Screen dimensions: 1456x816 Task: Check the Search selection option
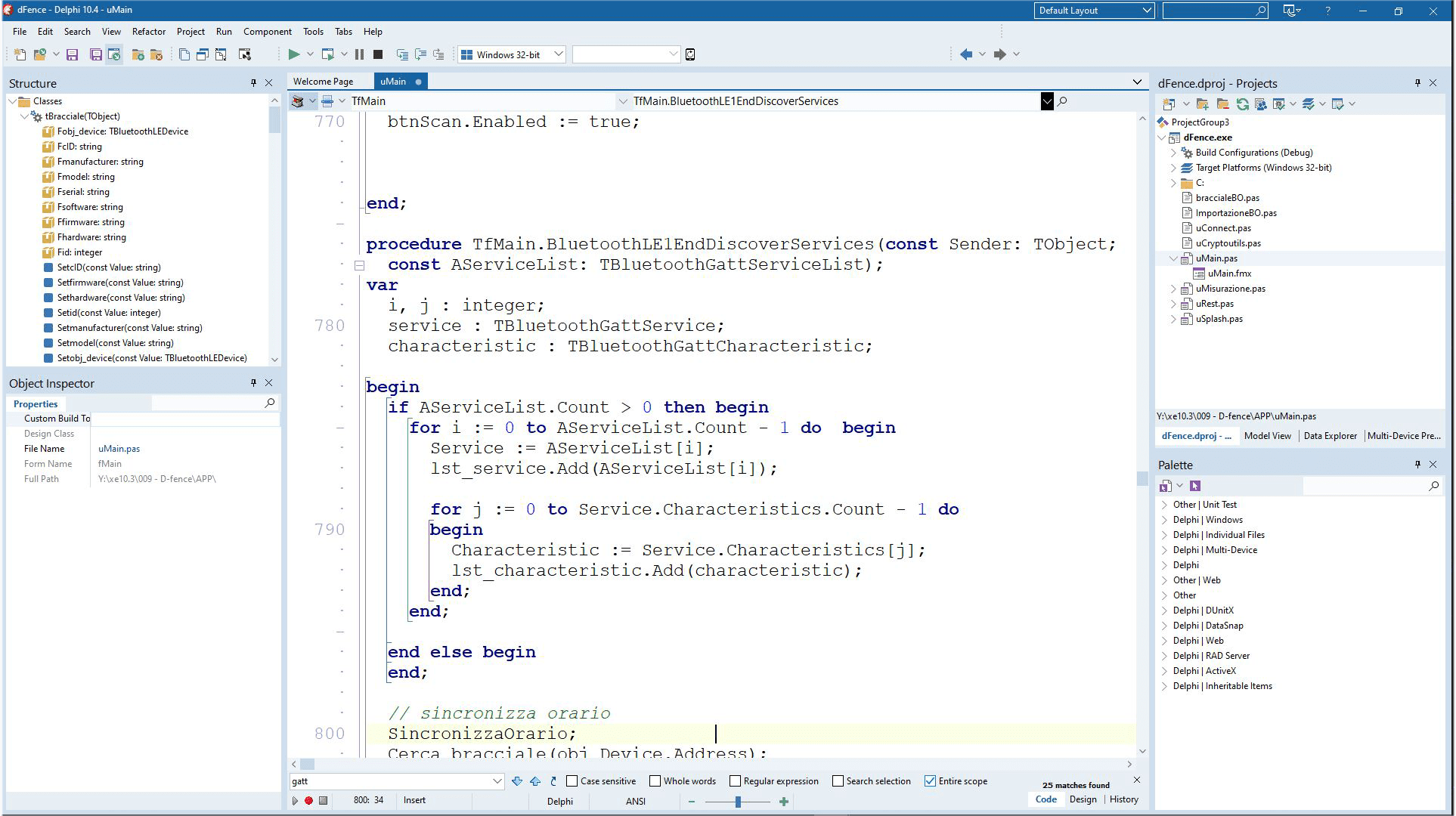tap(838, 781)
